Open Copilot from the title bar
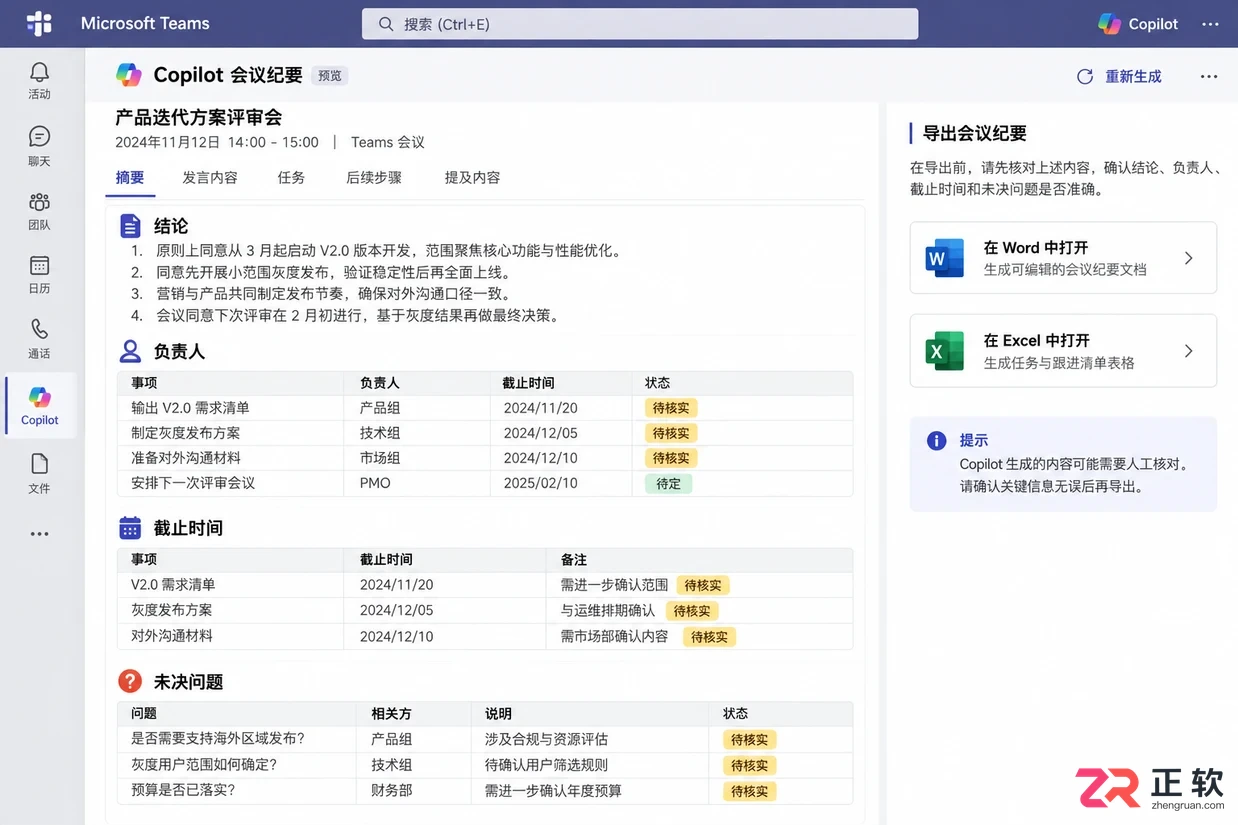 [x=1138, y=24]
